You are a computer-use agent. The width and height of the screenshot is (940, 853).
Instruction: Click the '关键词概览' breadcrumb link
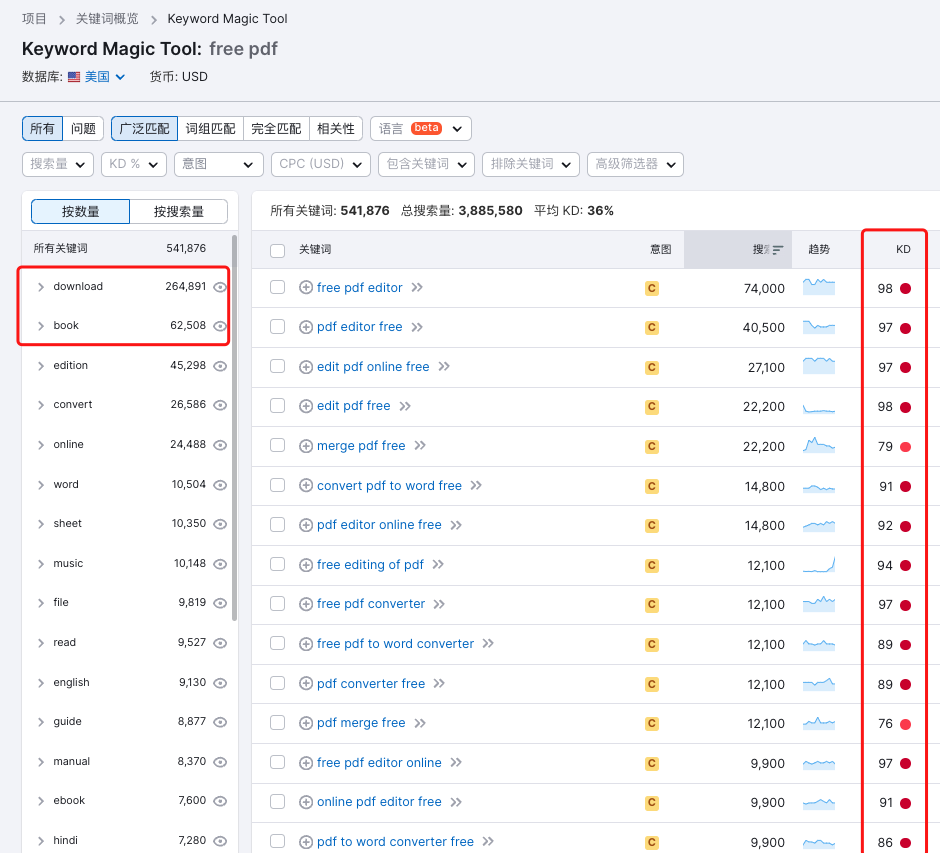click(x=107, y=19)
